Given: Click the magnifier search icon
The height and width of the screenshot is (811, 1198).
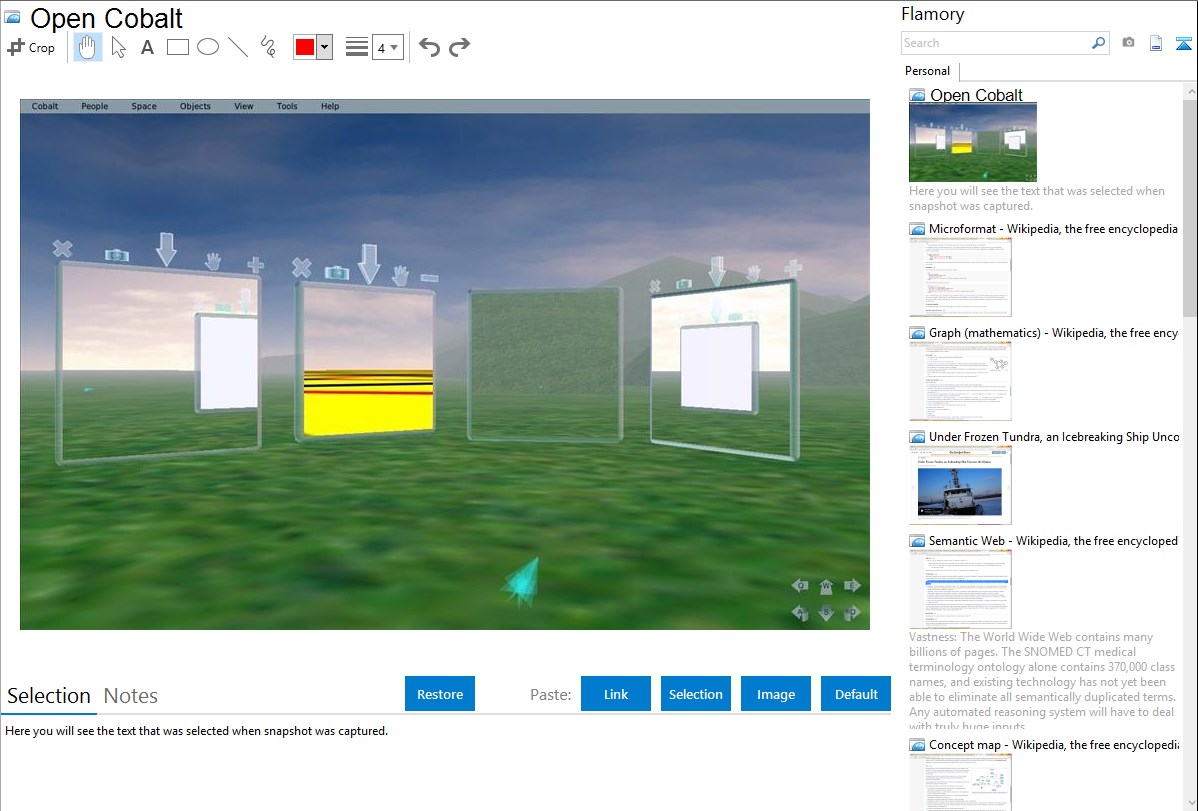Looking at the screenshot, I should [1099, 43].
